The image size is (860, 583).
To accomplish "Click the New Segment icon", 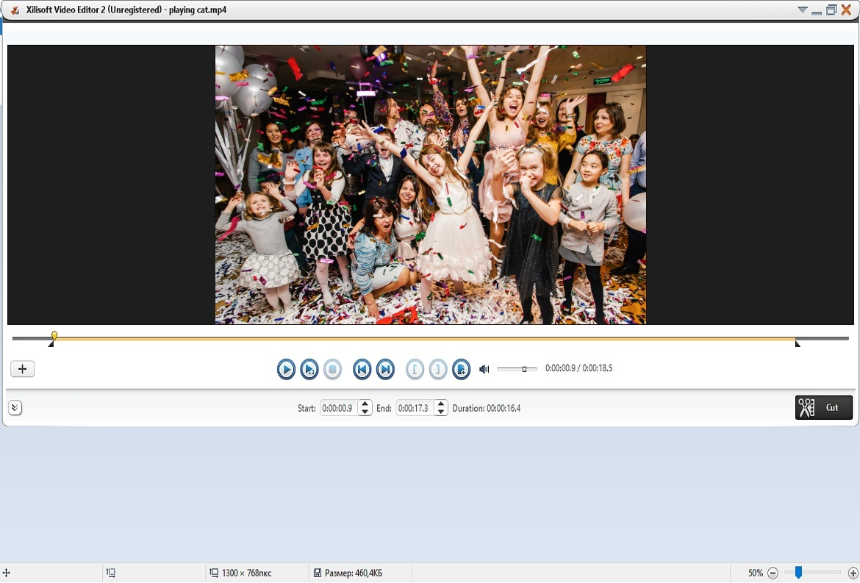I will [x=461, y=369].
